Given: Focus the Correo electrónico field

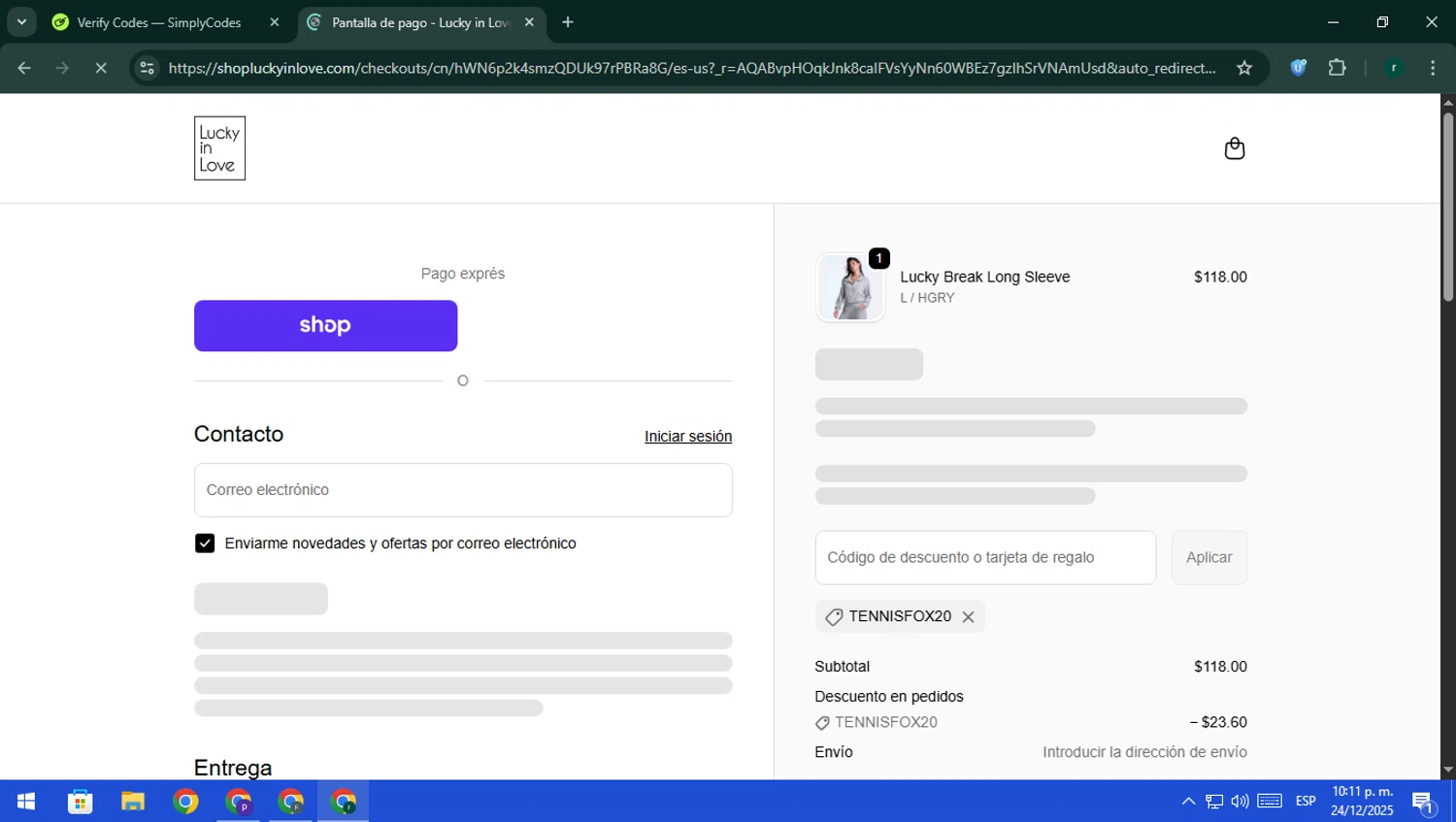Looking at the screenshot, I should click(x=463, y=490).
